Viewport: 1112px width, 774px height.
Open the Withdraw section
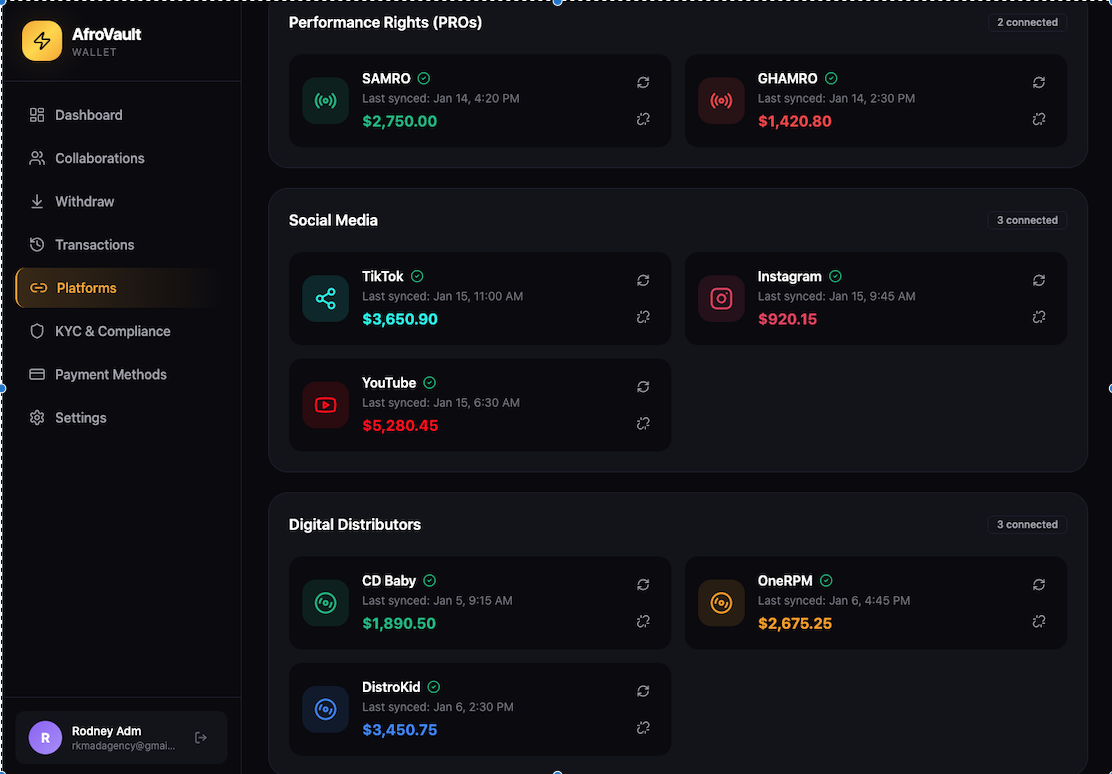84,201
